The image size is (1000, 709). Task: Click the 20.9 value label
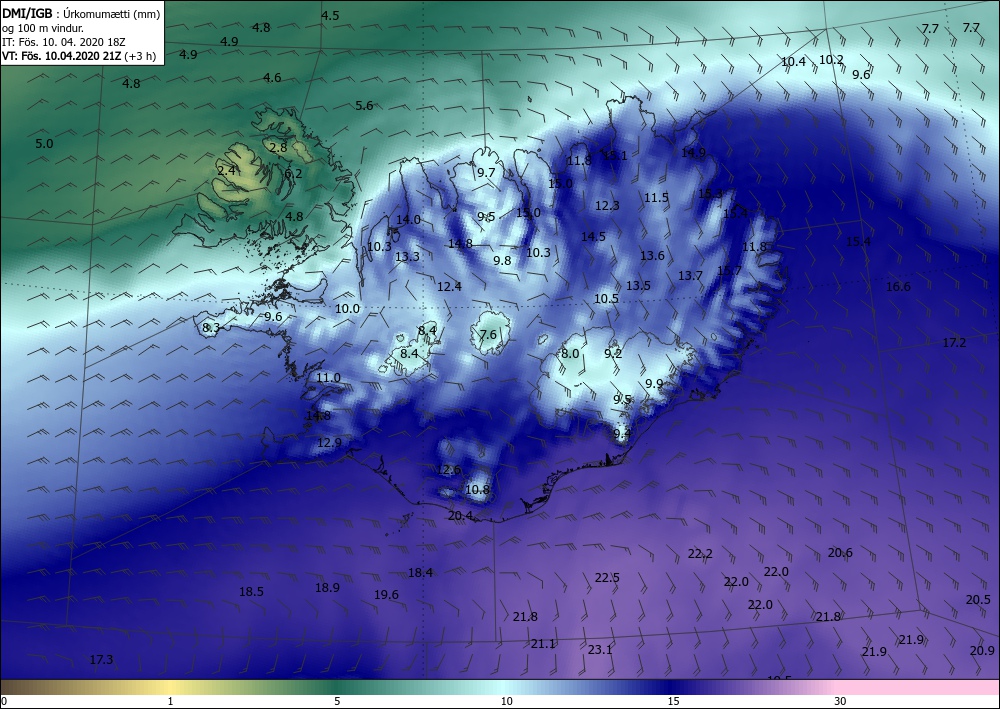[x=982, y=650]
